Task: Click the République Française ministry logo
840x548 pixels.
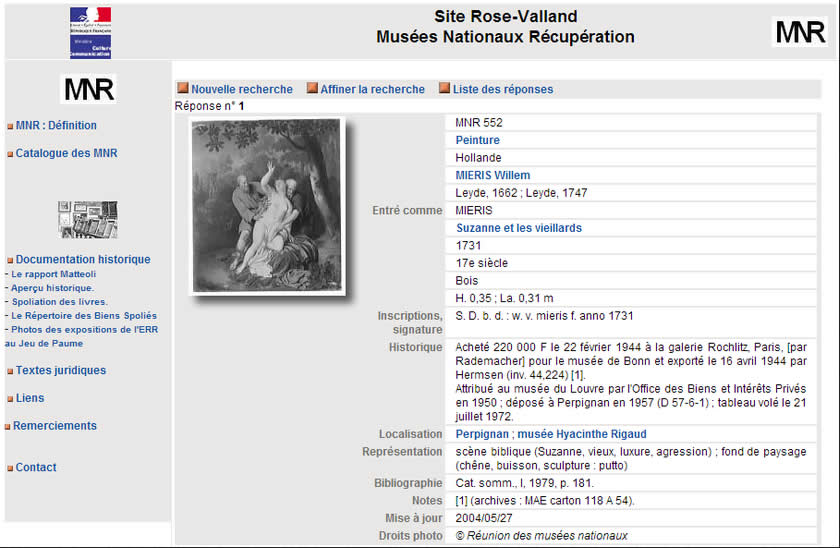Action: (90, 32)
